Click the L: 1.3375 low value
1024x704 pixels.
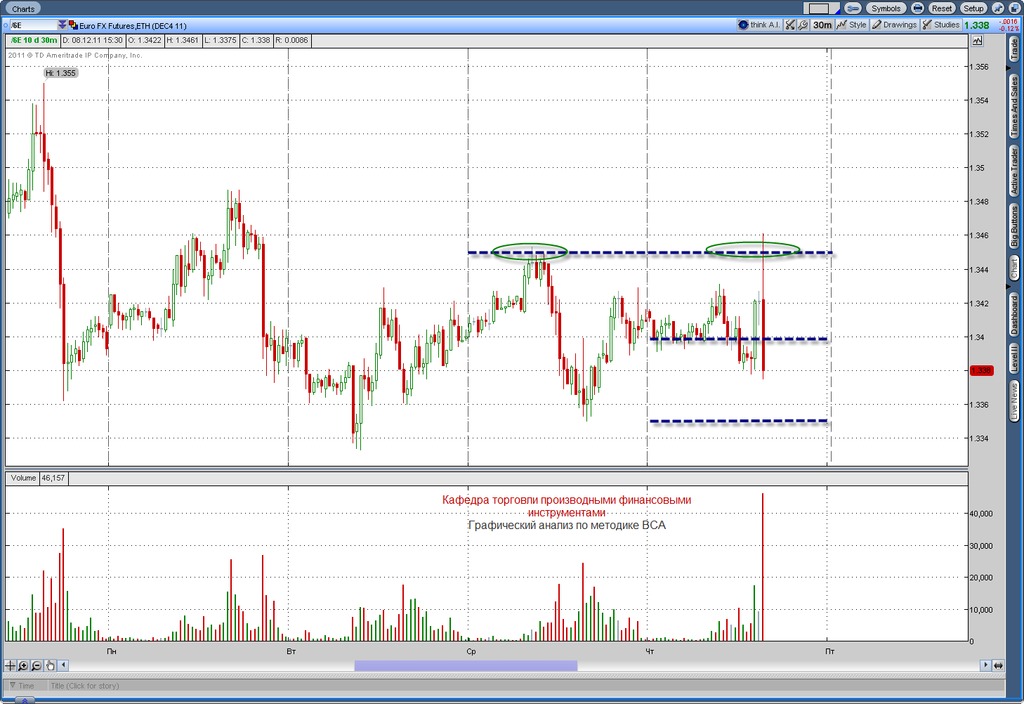[220, 40]
